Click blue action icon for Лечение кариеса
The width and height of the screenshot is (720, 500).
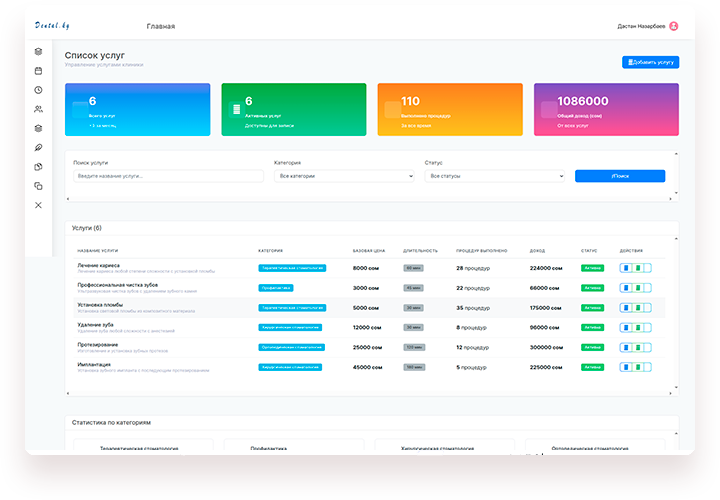click(626, 268)
